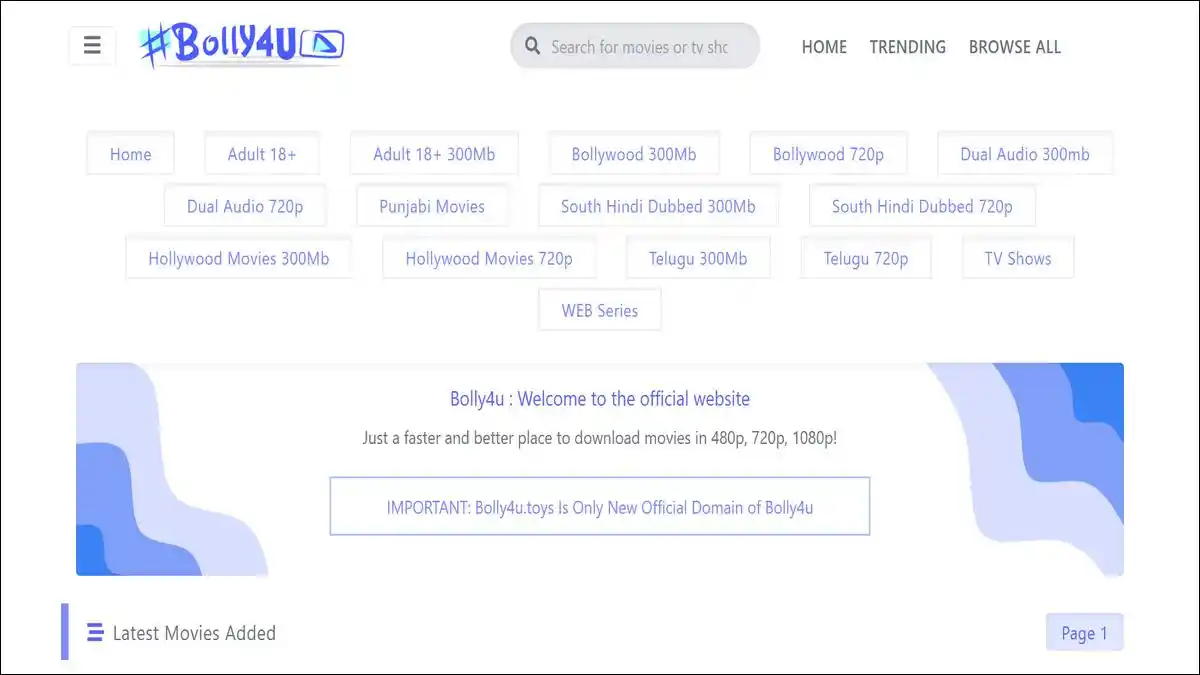
Task: Open South Hindi Dubbed 720p
Action: point(922,206)
